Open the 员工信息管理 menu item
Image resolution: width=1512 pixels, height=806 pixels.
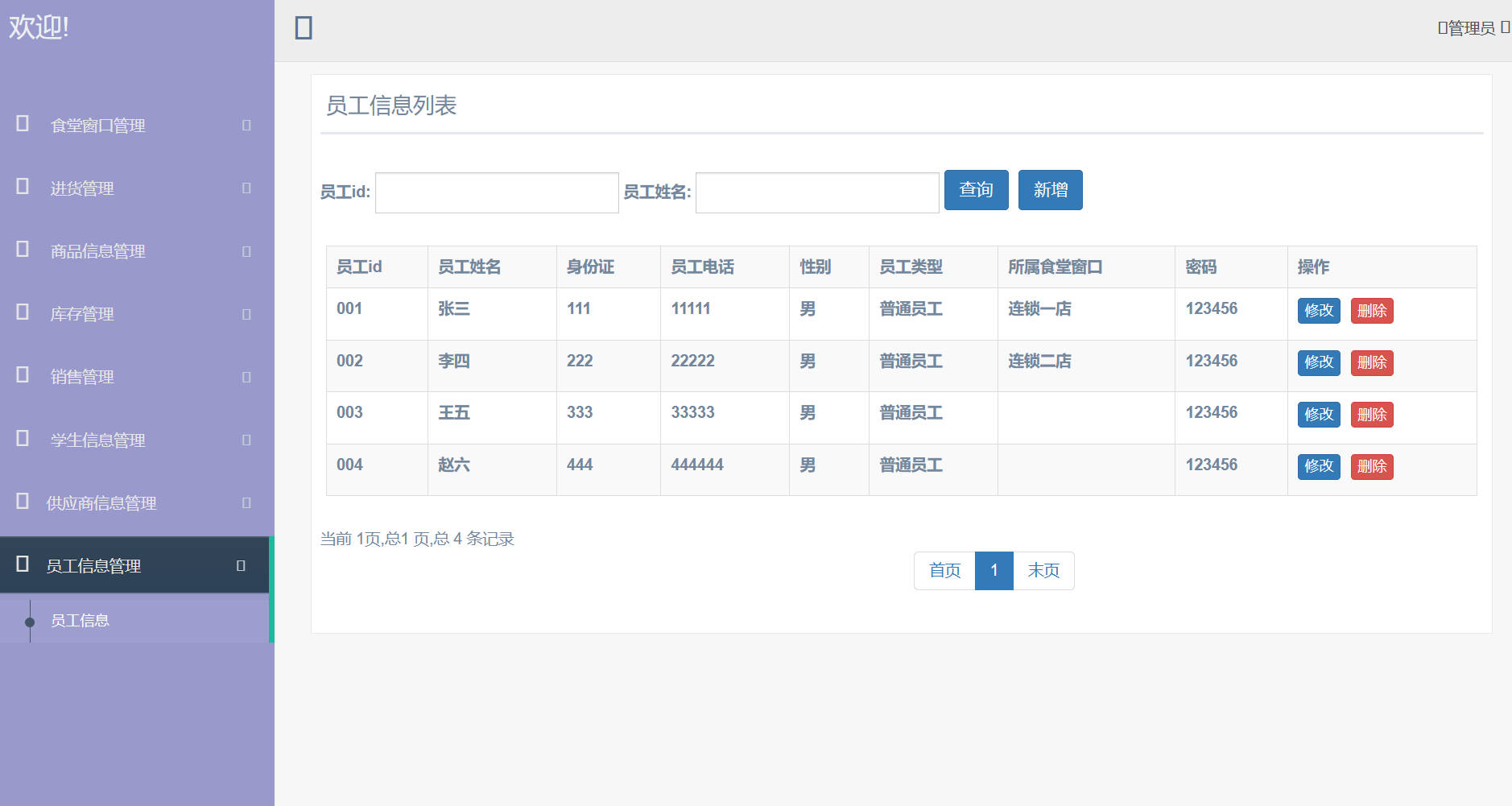coord(95,565)
